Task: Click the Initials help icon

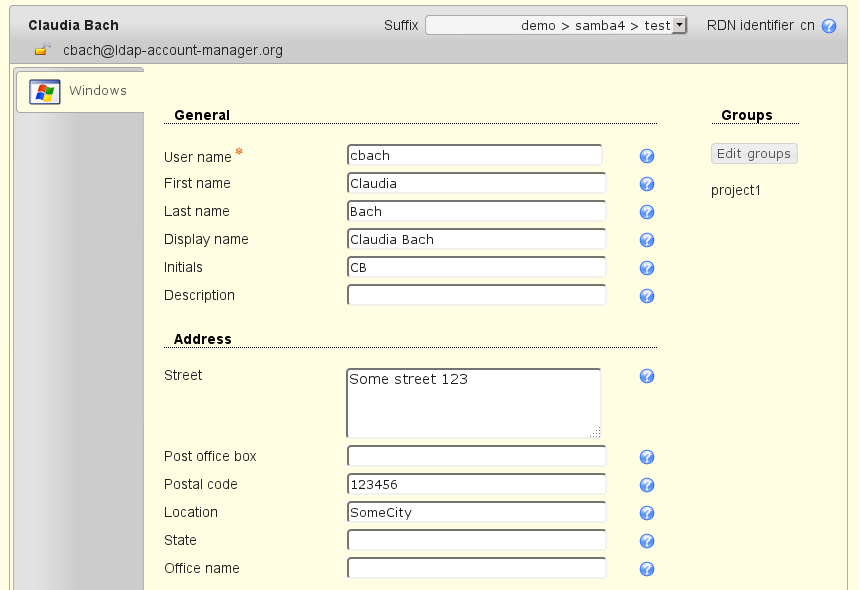Action: pos(647,268)
